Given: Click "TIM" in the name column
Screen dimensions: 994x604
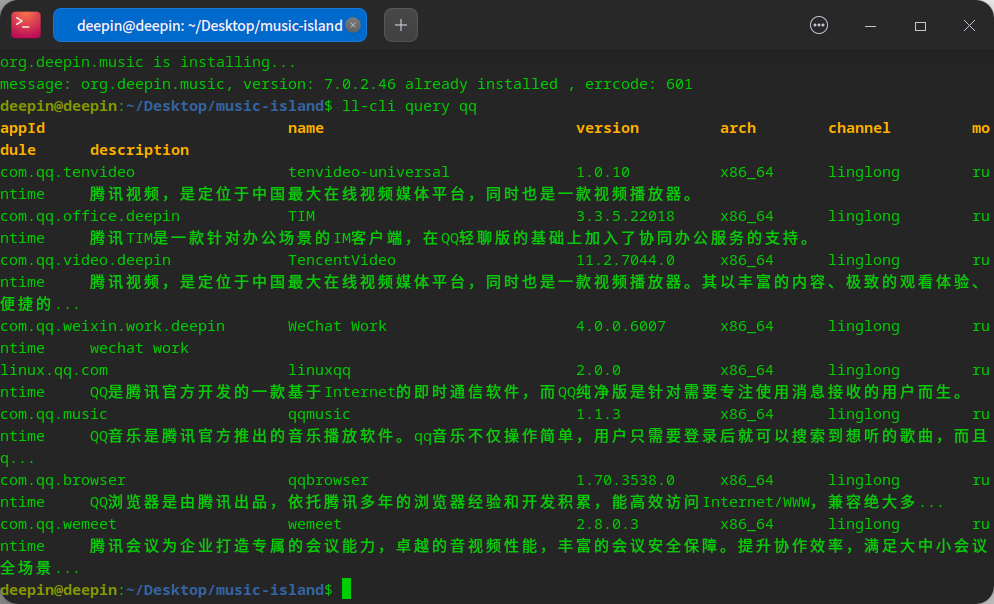Looking at the screenshot, I should (299, 216).
